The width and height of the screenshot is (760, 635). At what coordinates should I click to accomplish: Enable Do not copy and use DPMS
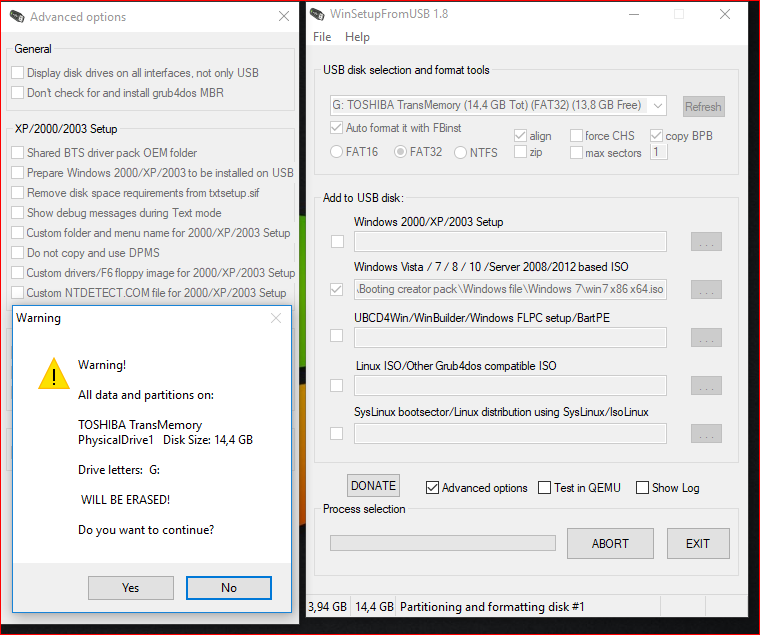click(x=18, y=253)
